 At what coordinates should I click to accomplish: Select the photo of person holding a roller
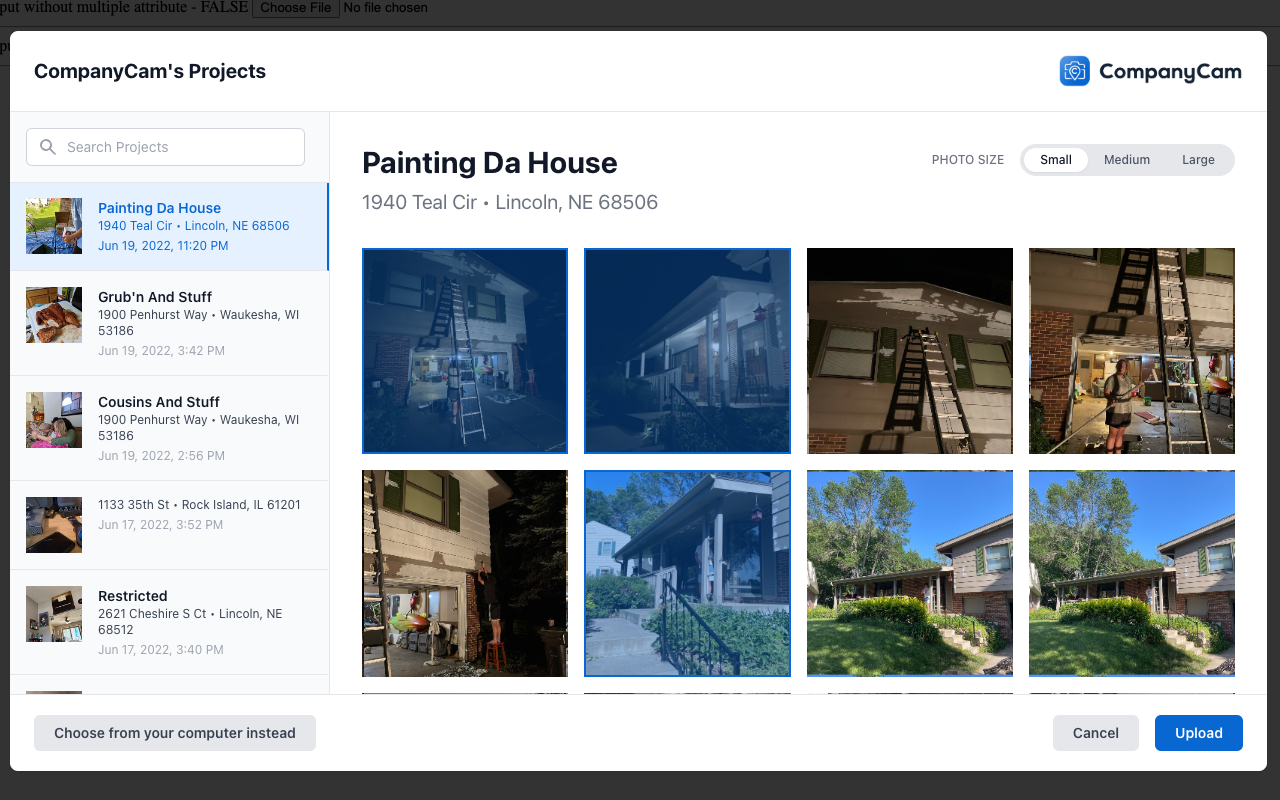tap(1131, 351)
